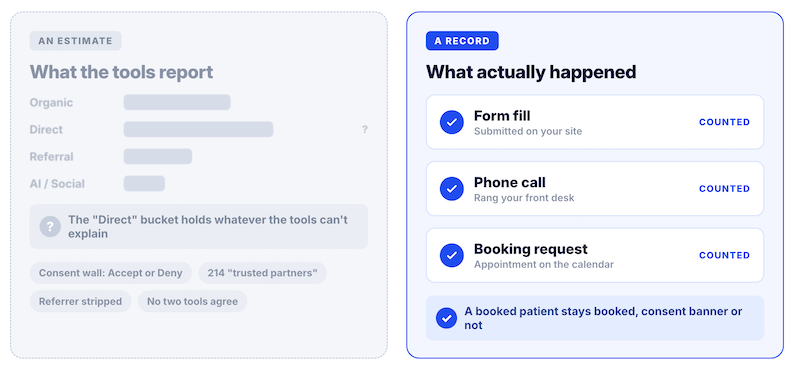This screenshot has height=369, width=800.
Task: Select the AN ESTIMATE badge
Action: click(x=76, y=41)
